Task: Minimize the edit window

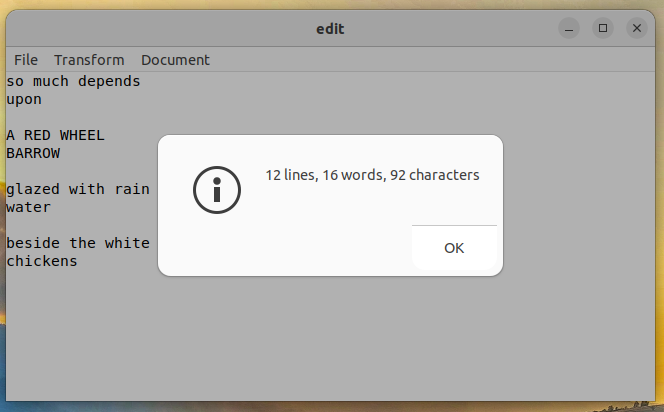Action: pos(569,28)
